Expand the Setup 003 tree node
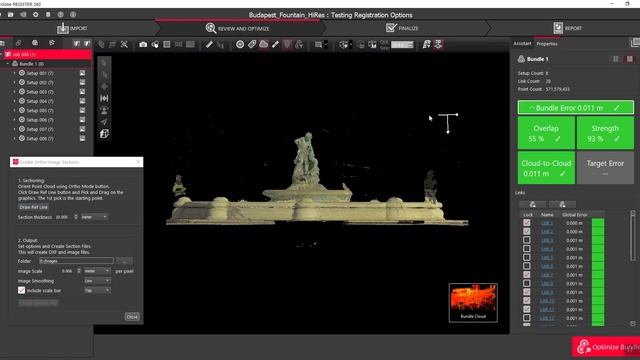Viewport: 640px width, 360px height. tap(15, 92)
